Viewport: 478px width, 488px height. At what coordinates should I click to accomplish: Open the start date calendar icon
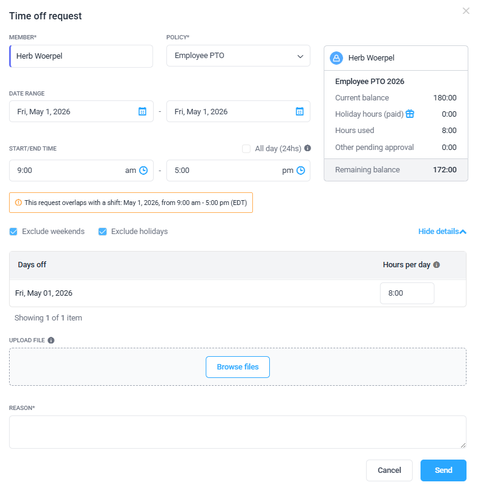point(142,111)
